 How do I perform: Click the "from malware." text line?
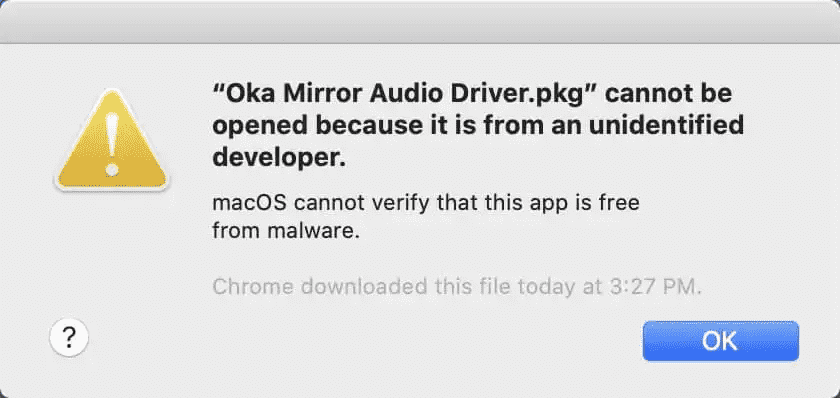click(286, 231)
